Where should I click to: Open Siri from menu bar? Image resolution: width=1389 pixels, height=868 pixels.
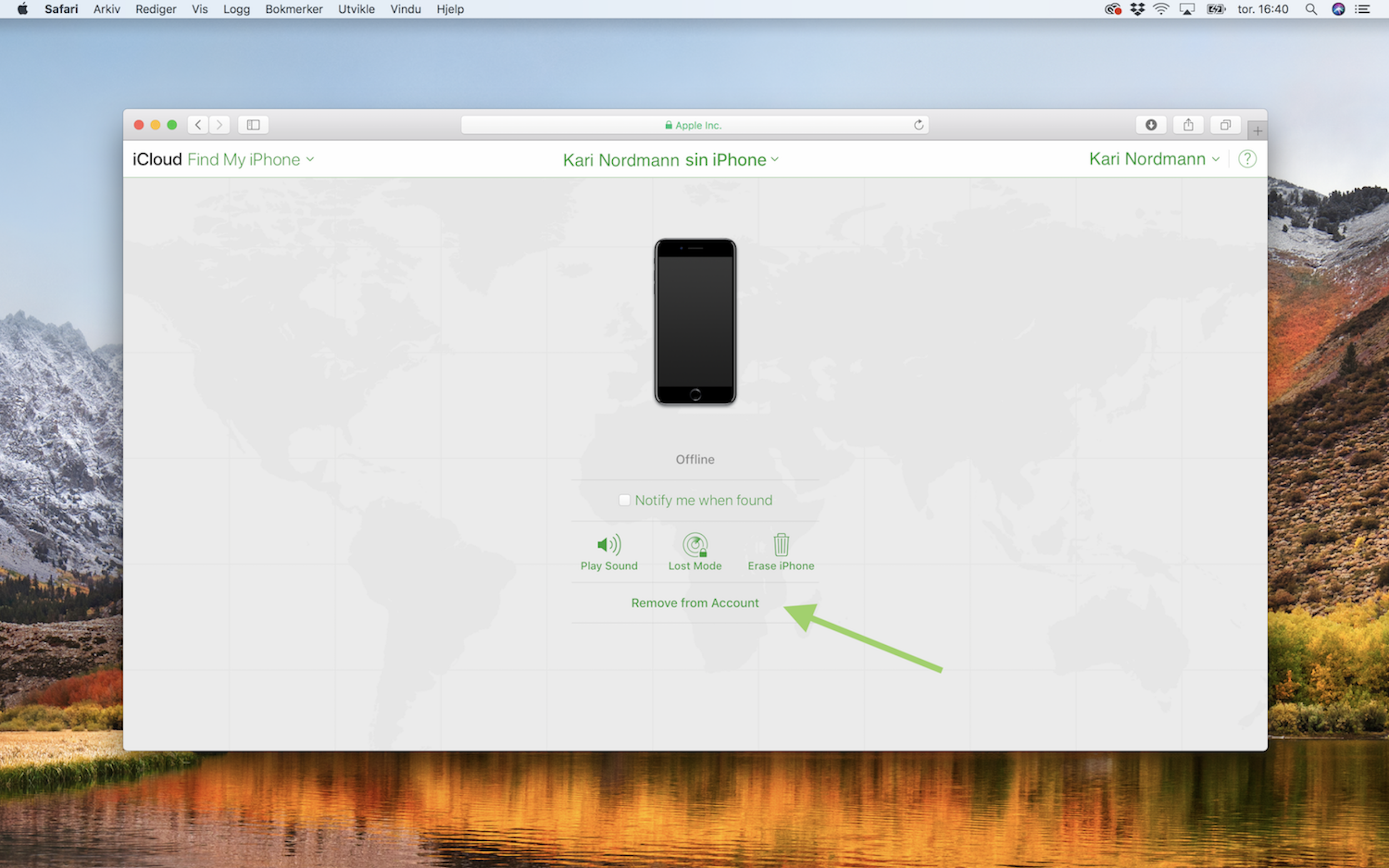tap(1338, 9)
